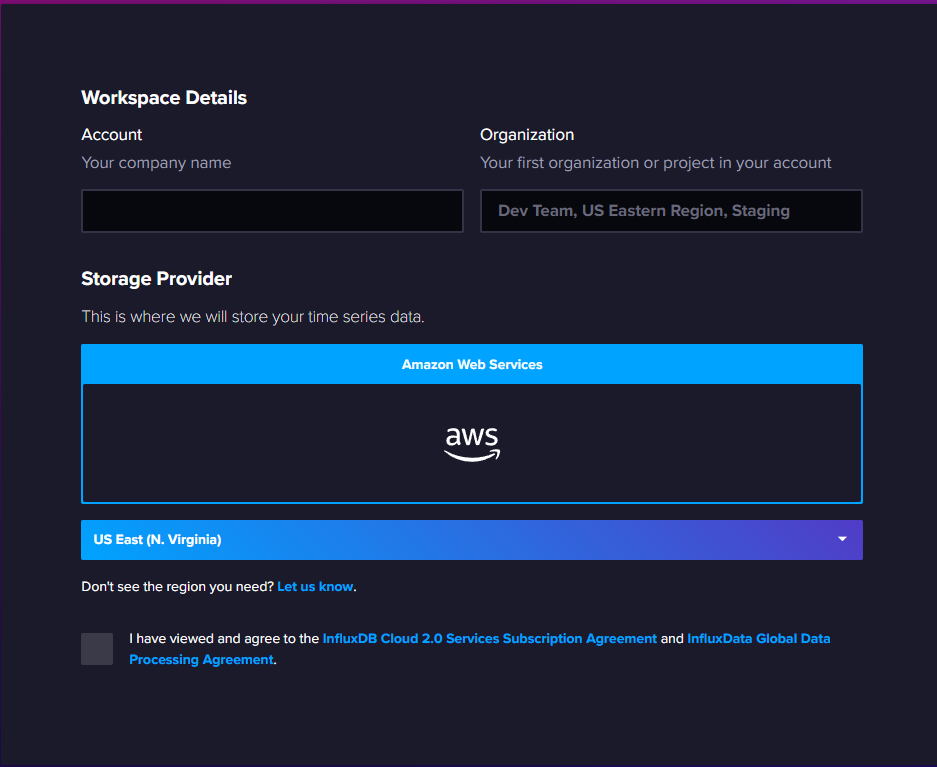Select the Amazon Web Services provider card
This screenshot has width=937, height=767.
[471, 440]
